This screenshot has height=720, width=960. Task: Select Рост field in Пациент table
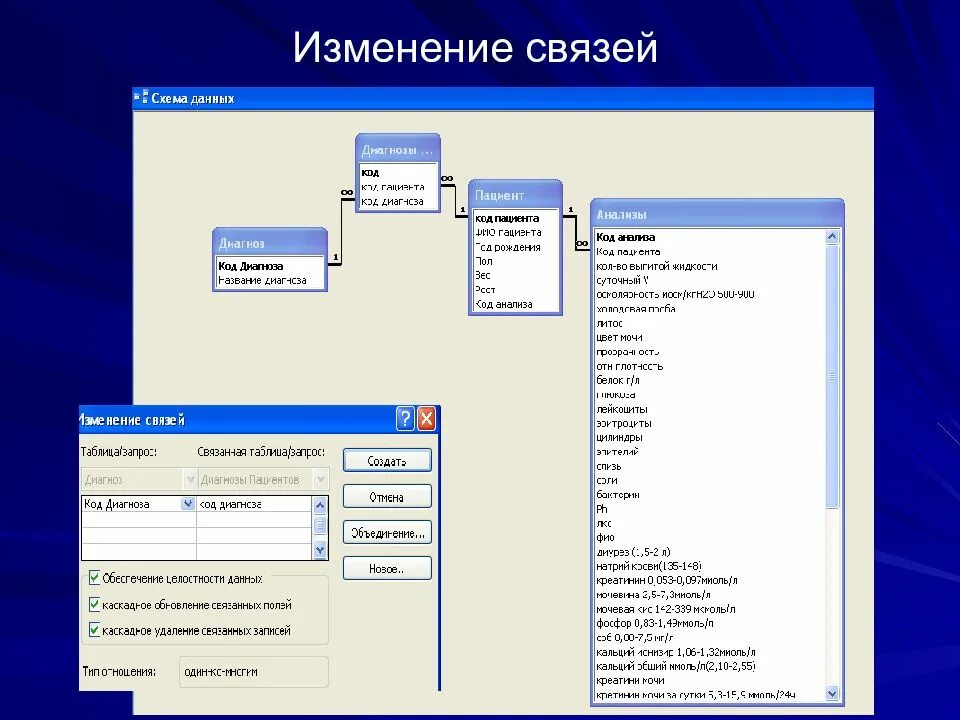[x=485, y=290]
